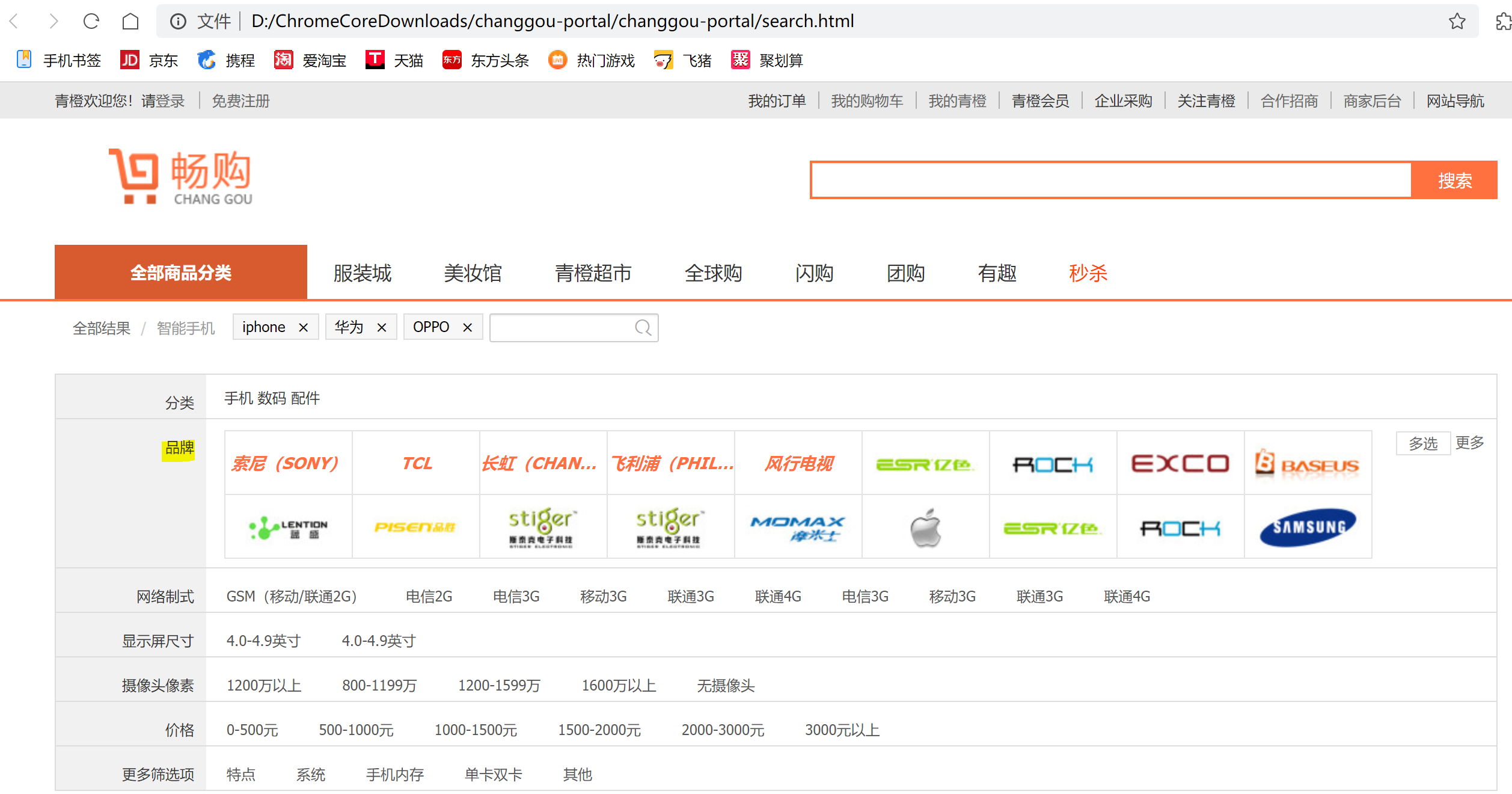
Task: Select the LENTION brand logo
Action: pos(289,527)
